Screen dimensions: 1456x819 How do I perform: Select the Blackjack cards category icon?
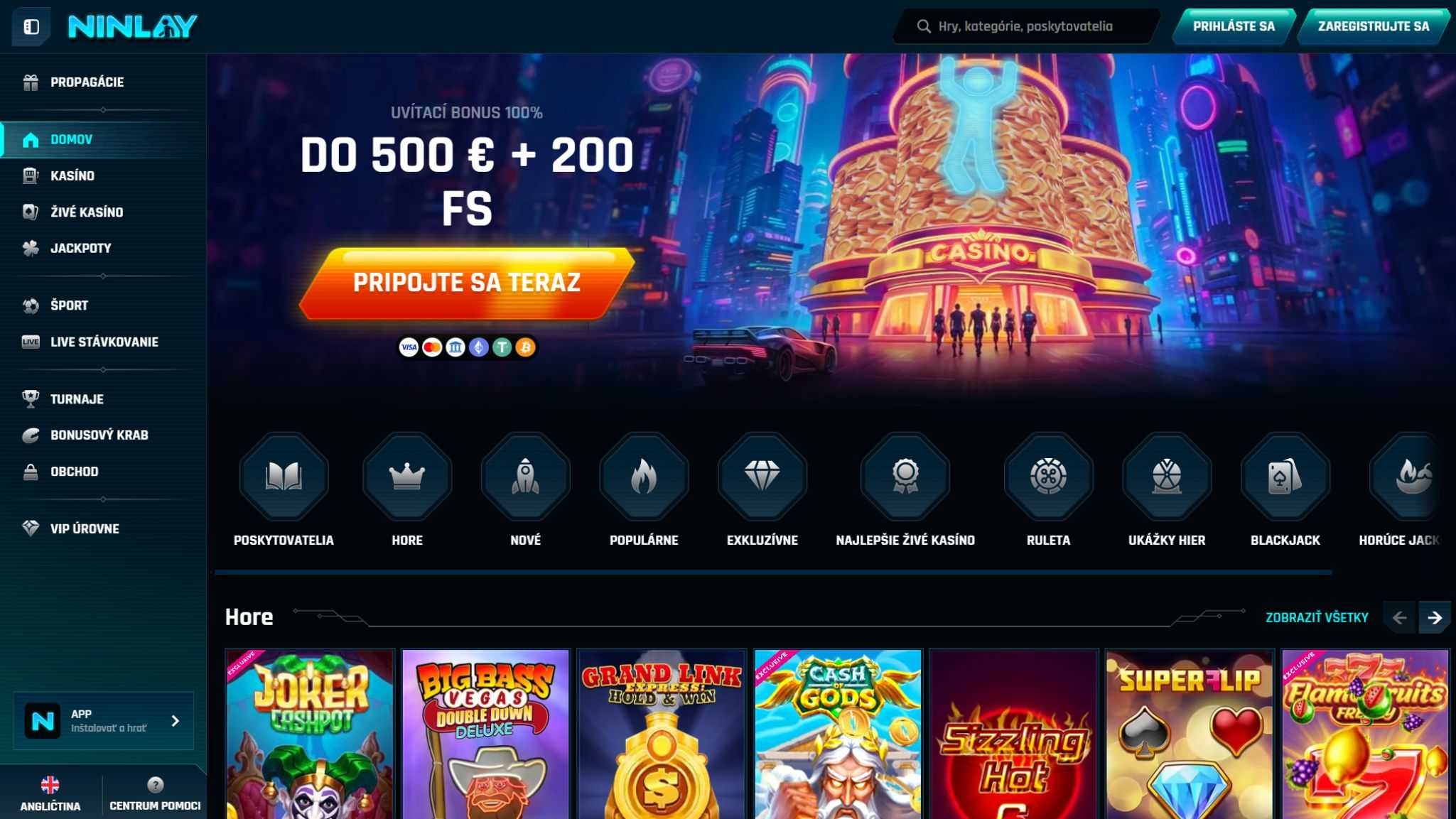pyautogui.click(x=1285, y=476)
